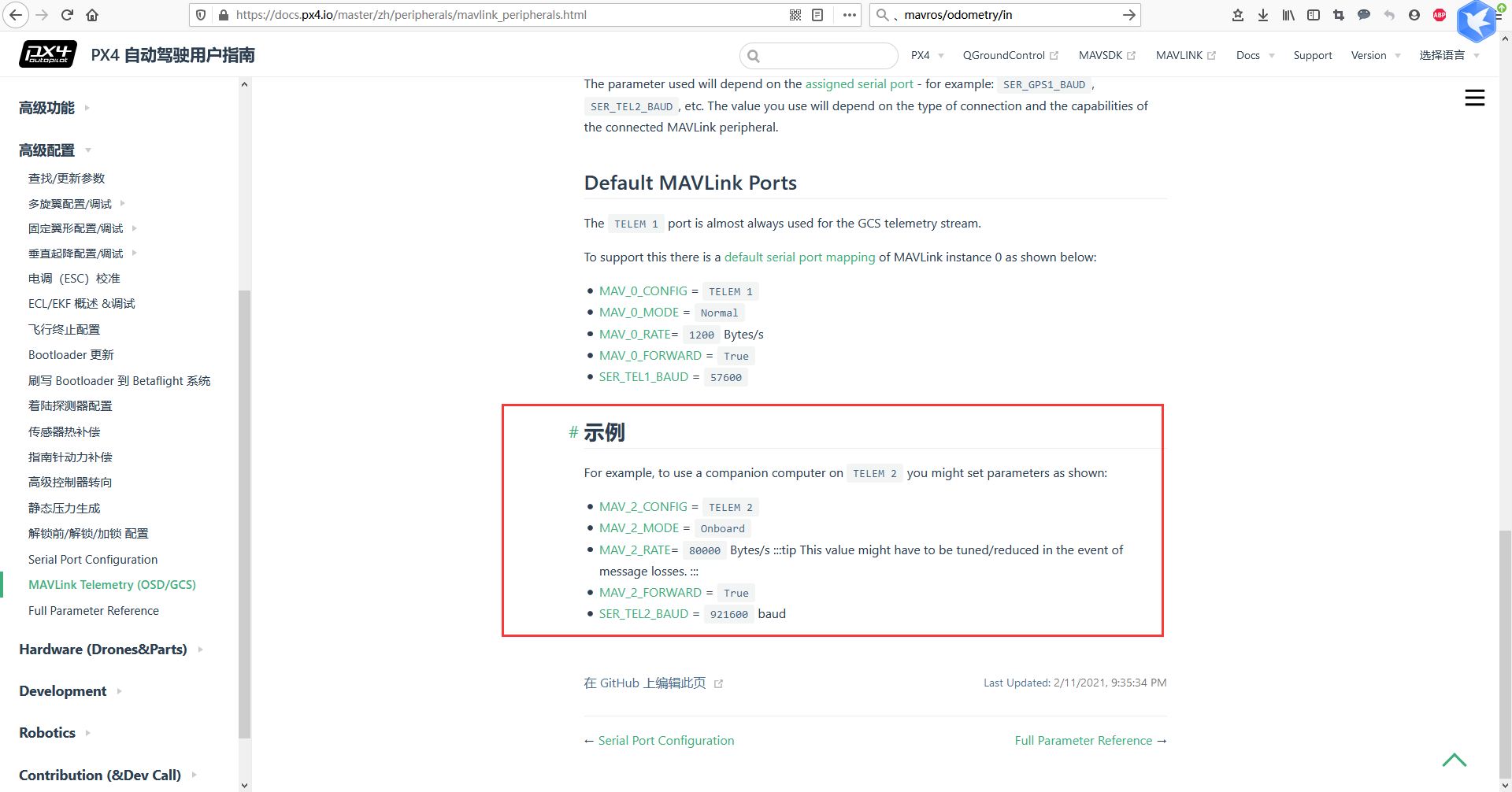This screenshot has width=1512, height=792.
Task: Toggle the browser sidebar icon
Action: [x=1313, y=15]
